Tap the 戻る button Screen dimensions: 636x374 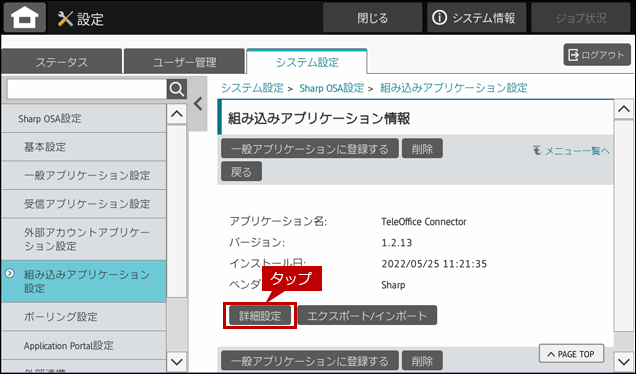pos(241,172)
